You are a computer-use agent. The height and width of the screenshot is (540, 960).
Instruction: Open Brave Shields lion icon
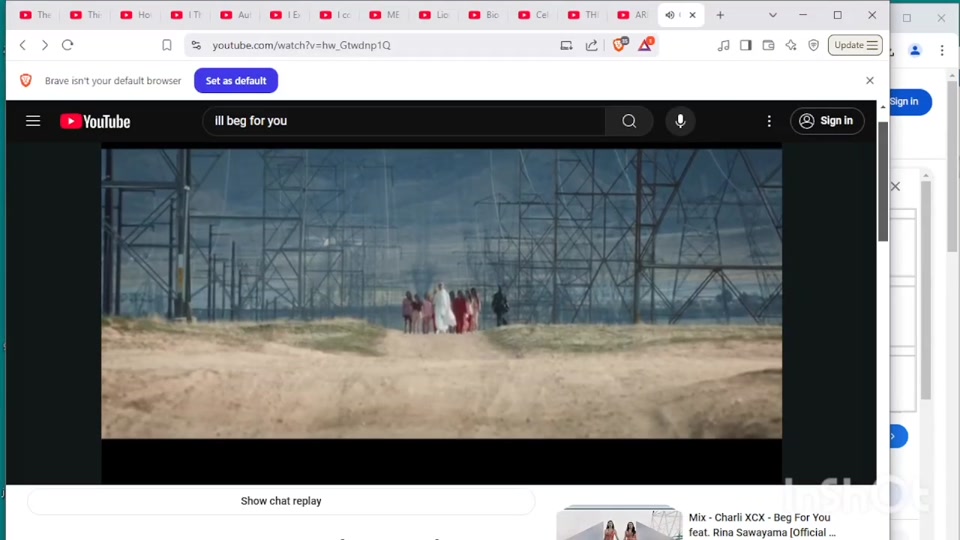619,45
